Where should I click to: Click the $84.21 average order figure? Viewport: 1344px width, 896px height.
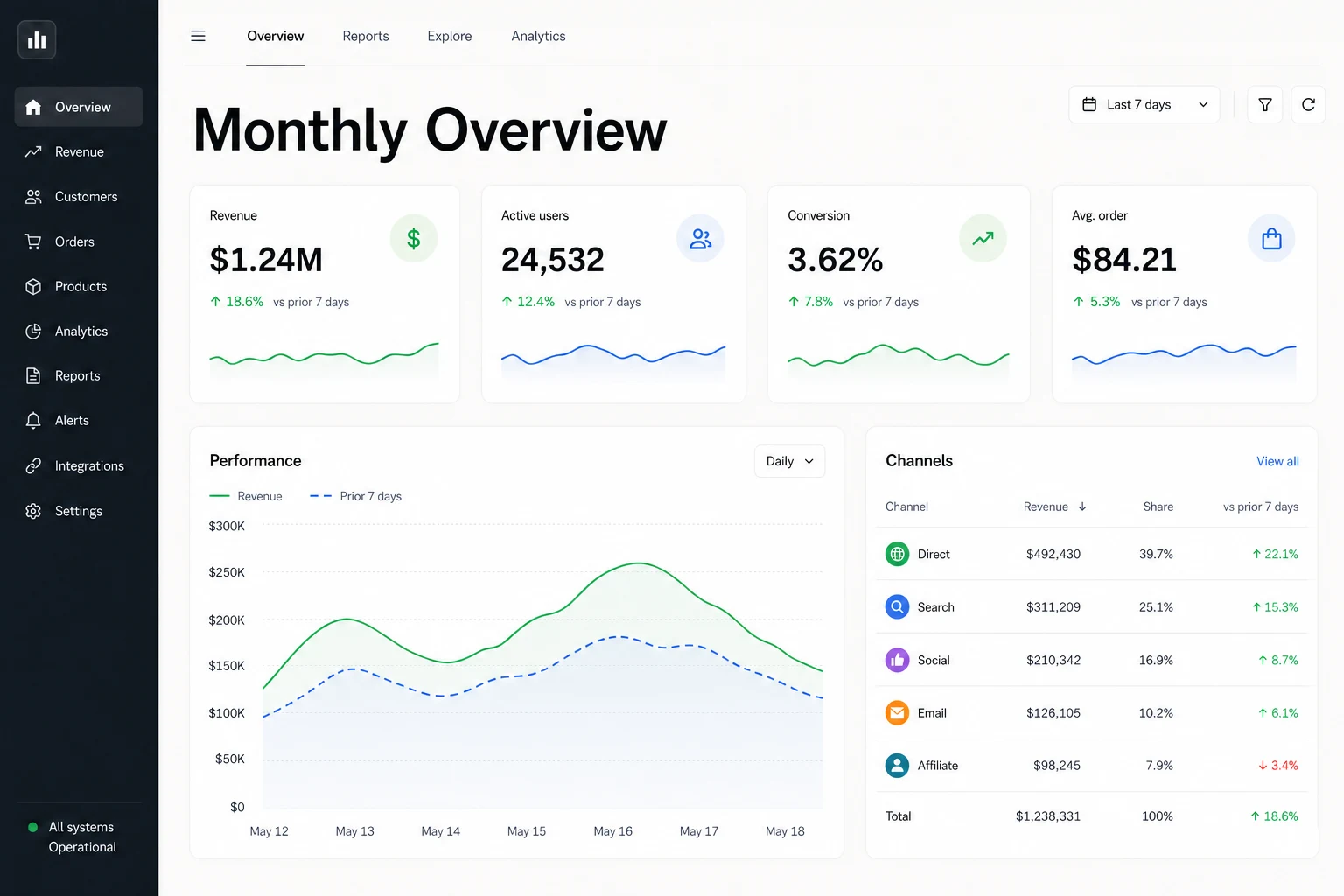(1124, 260)
